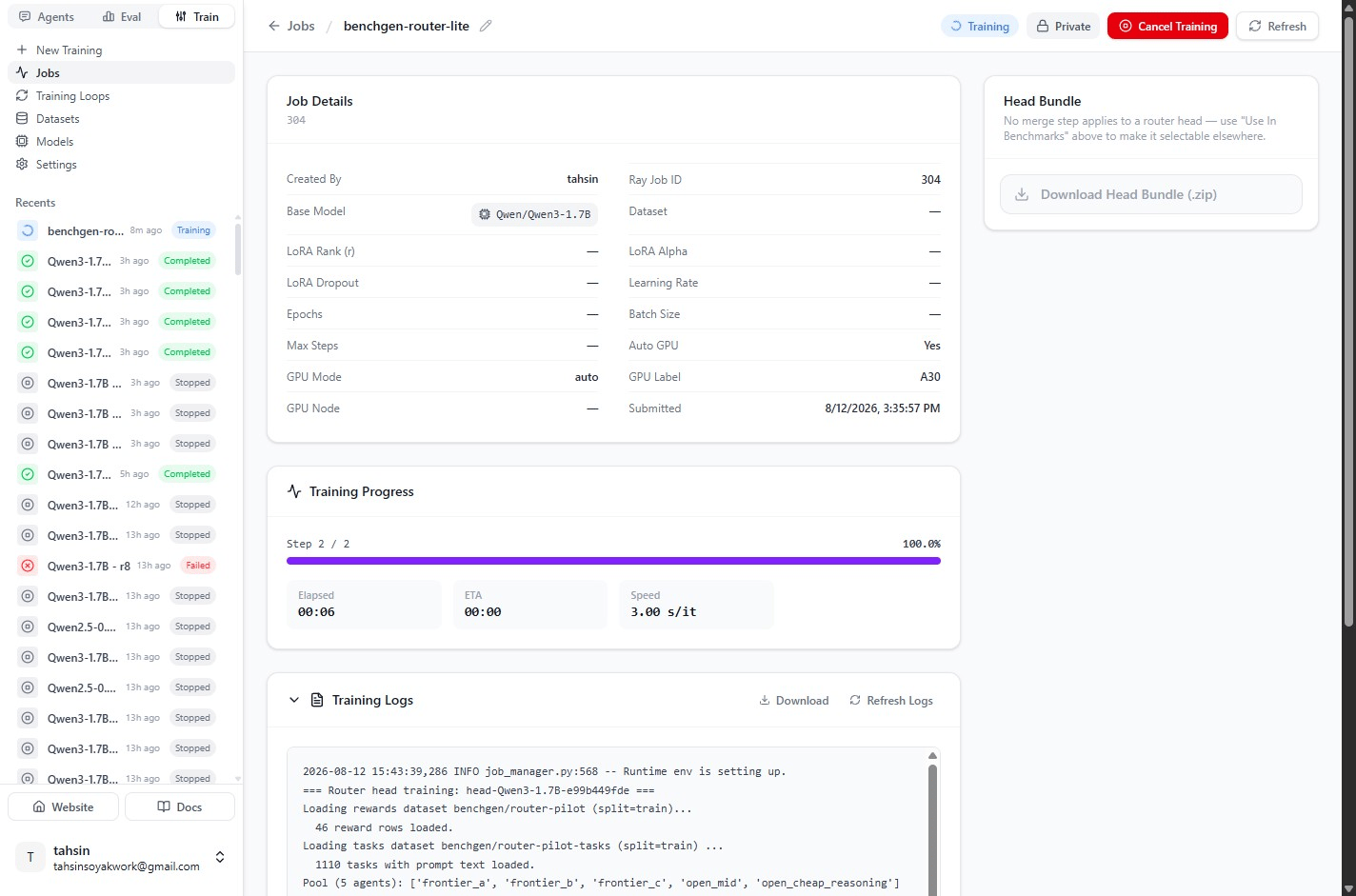The height and width of the screenshot is (896, 1356).
Task: Click the Created By value tahsin
Action: tap(583, 179)
